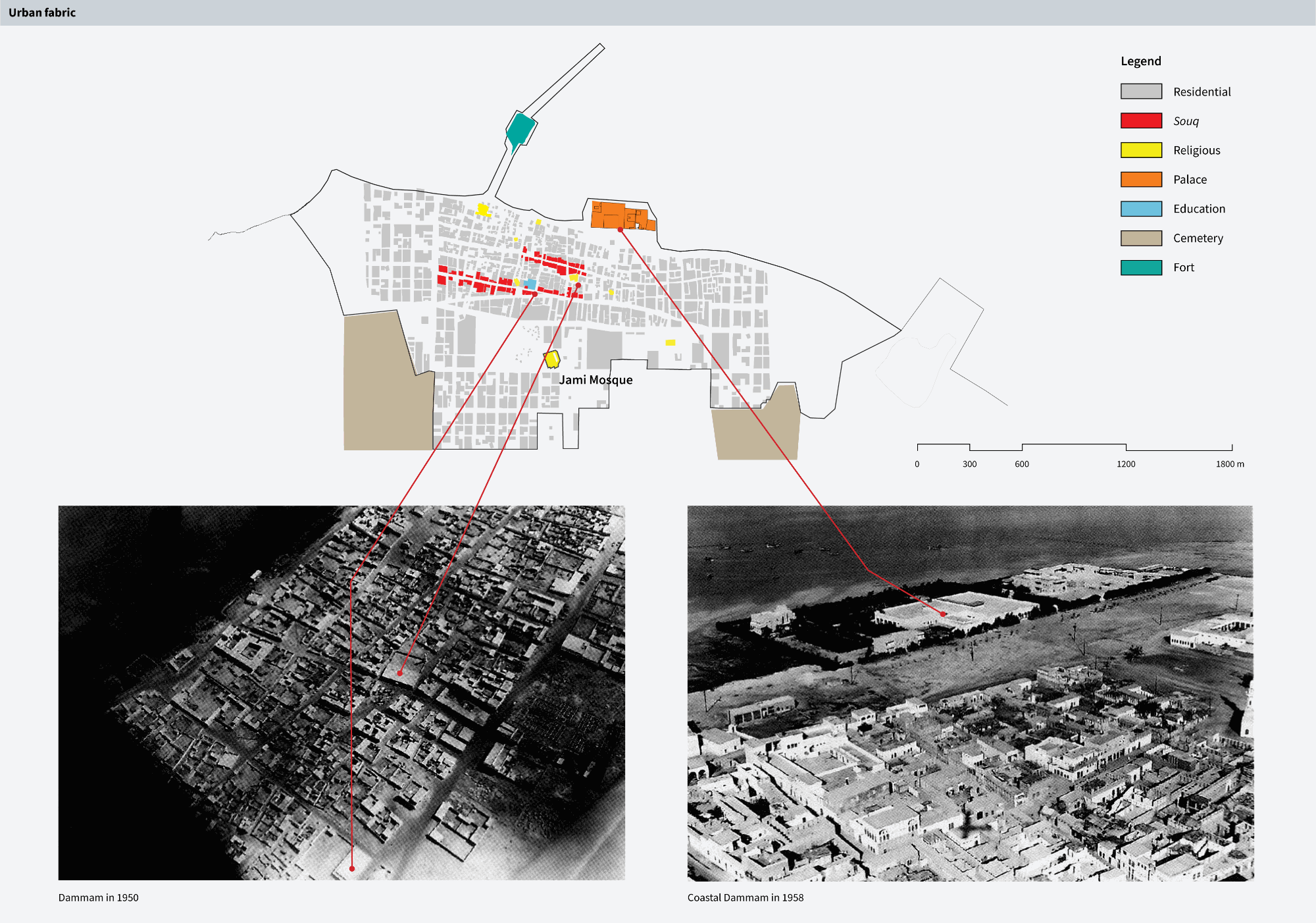Click the tan Cemetery legend swatch

click(1141, 238)
